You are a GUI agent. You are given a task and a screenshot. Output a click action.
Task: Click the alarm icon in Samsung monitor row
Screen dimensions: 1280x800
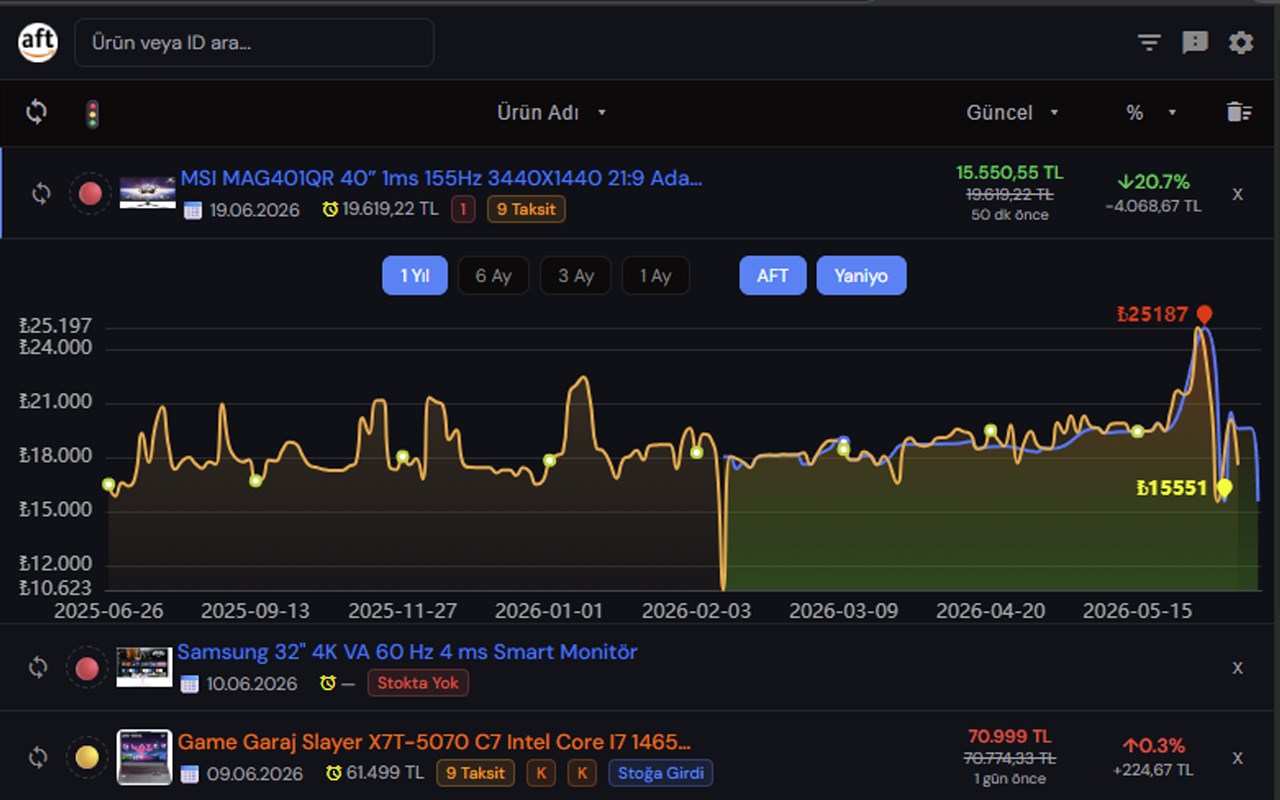[x=328, y=683]
